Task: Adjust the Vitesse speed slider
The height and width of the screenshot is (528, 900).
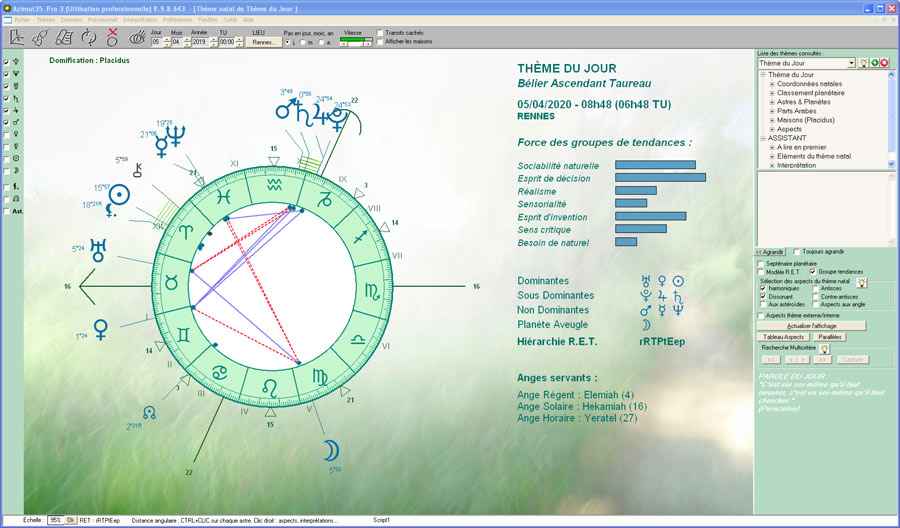Action: 356,42
